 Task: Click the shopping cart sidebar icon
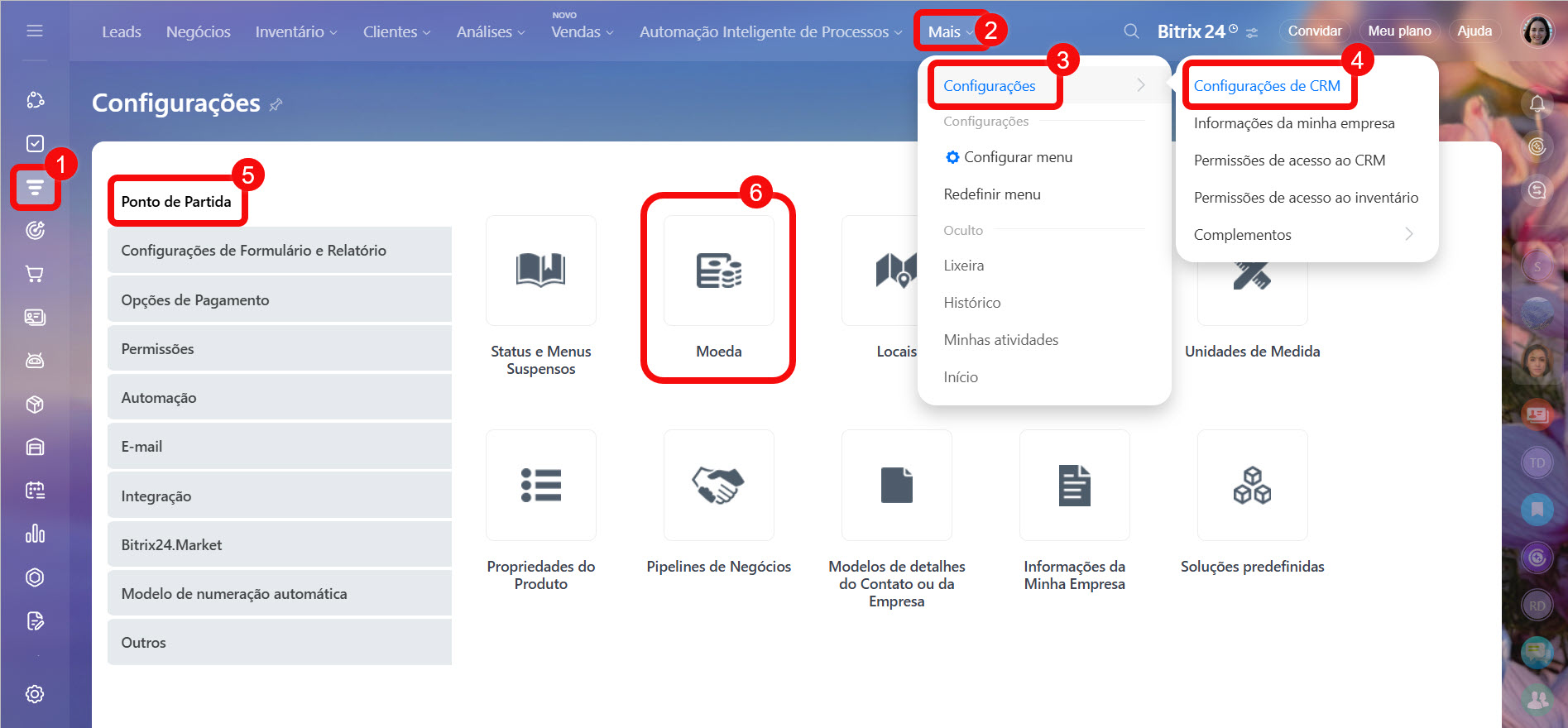(35, 274)
